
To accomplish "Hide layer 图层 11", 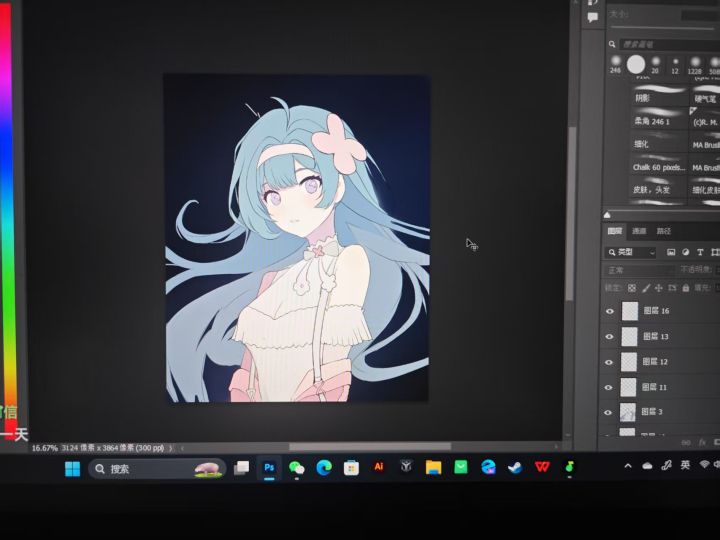I will click(608, 388).
